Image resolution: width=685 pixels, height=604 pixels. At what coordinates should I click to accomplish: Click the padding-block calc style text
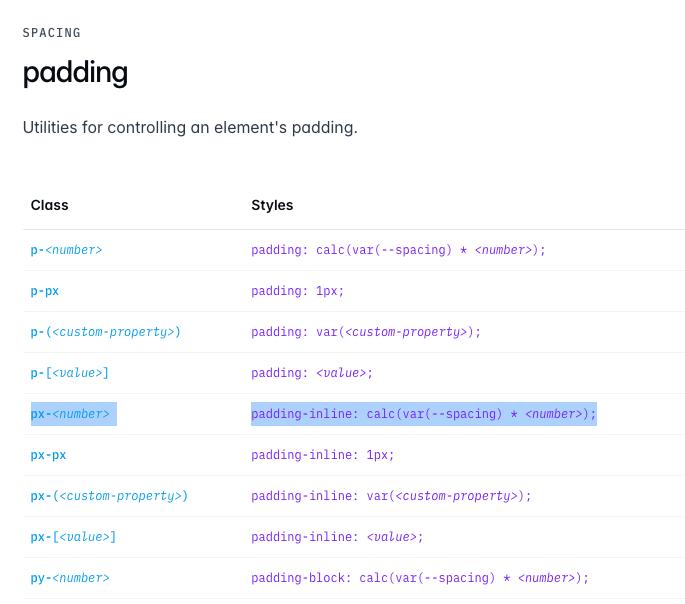click(x=420, y=578)
